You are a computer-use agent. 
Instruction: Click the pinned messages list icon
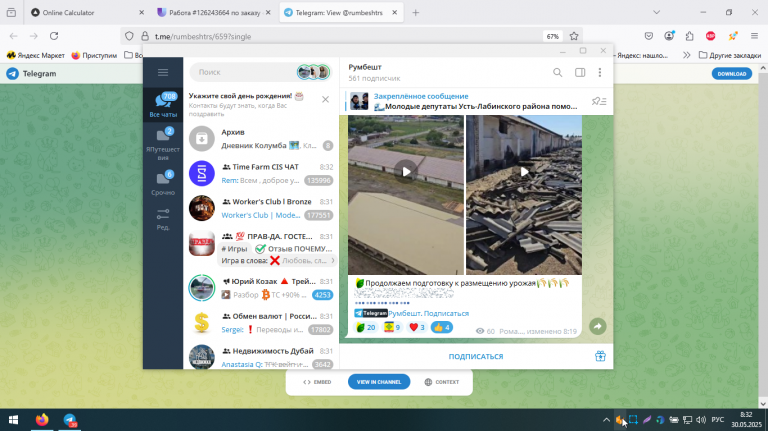point(599,101)
